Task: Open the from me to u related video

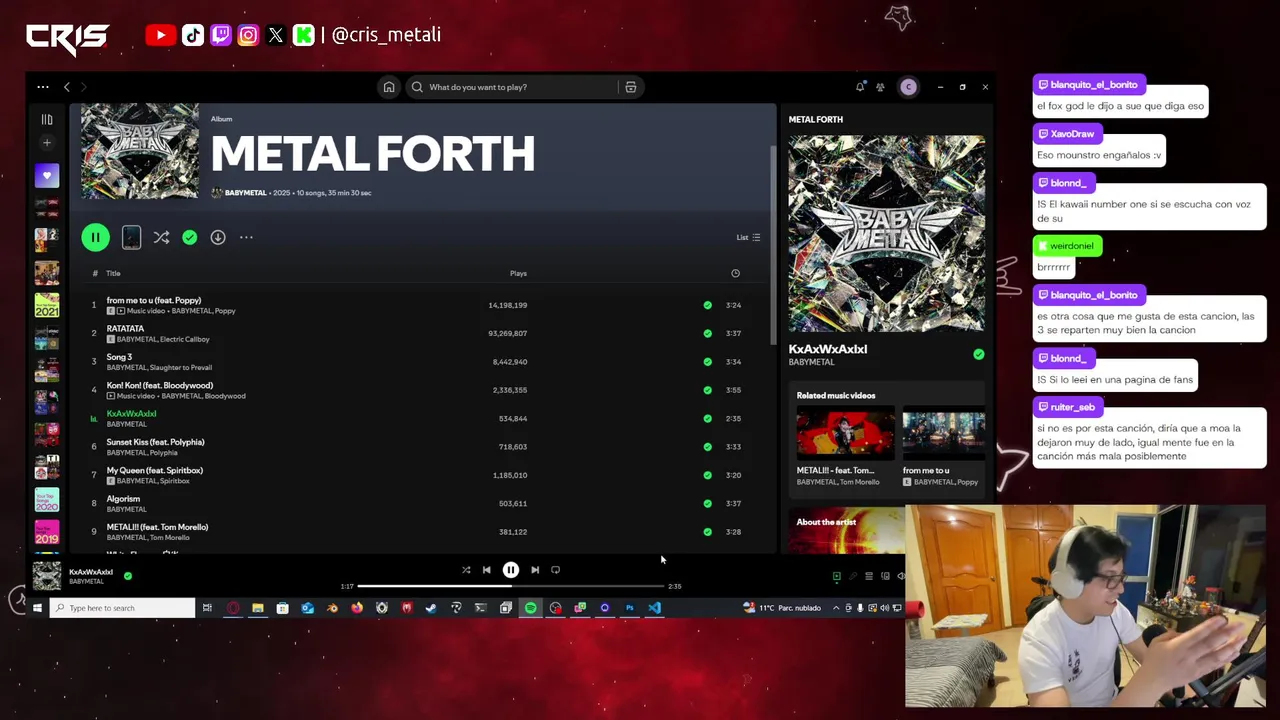Action: (943, 447)
